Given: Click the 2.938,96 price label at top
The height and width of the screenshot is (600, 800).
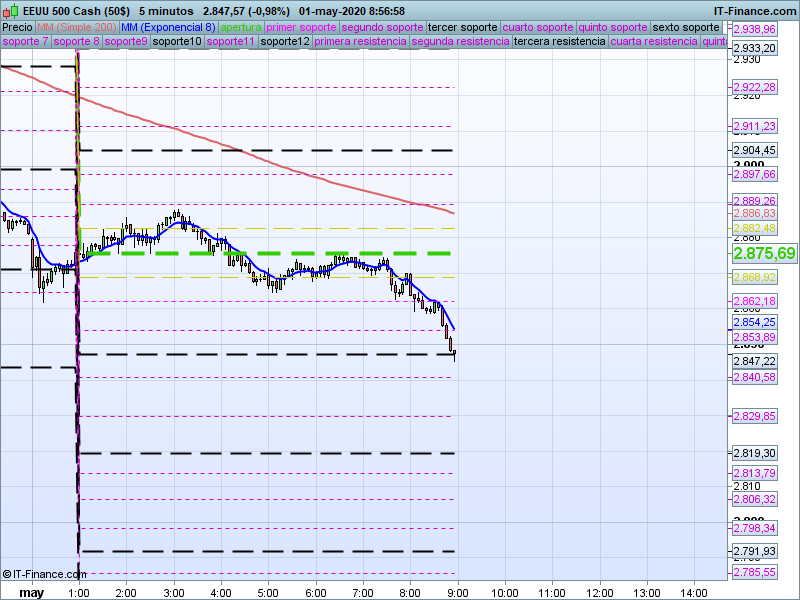Looking at the screenshot, I should (754, 30).
